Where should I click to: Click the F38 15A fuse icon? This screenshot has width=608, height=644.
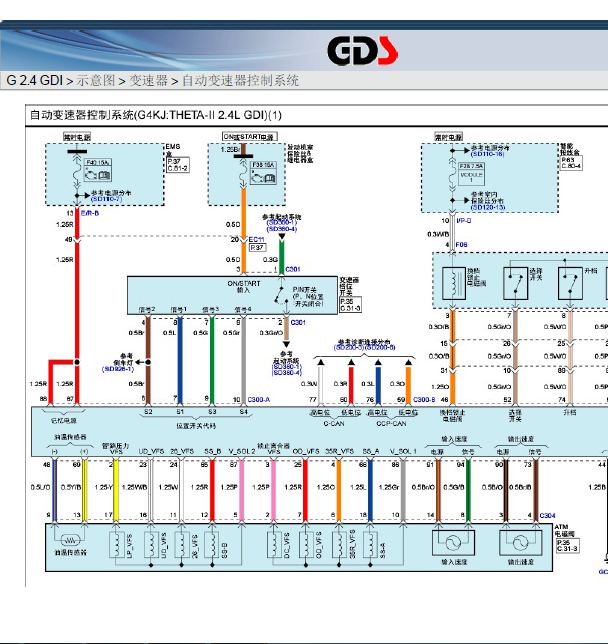pos(263,173)
